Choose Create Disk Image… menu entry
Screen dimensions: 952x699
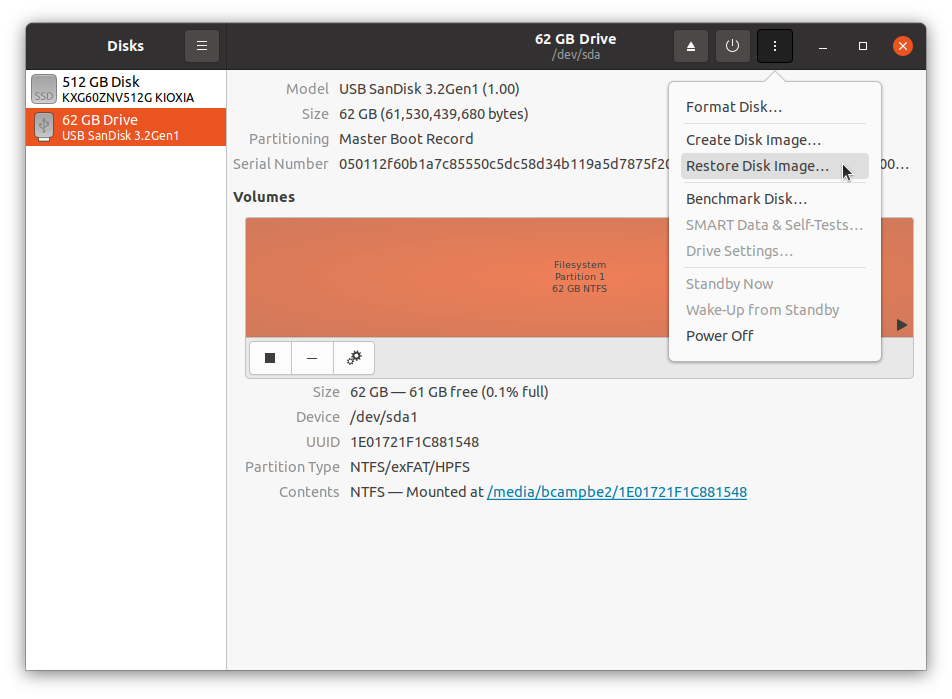[x=775, y=140]
